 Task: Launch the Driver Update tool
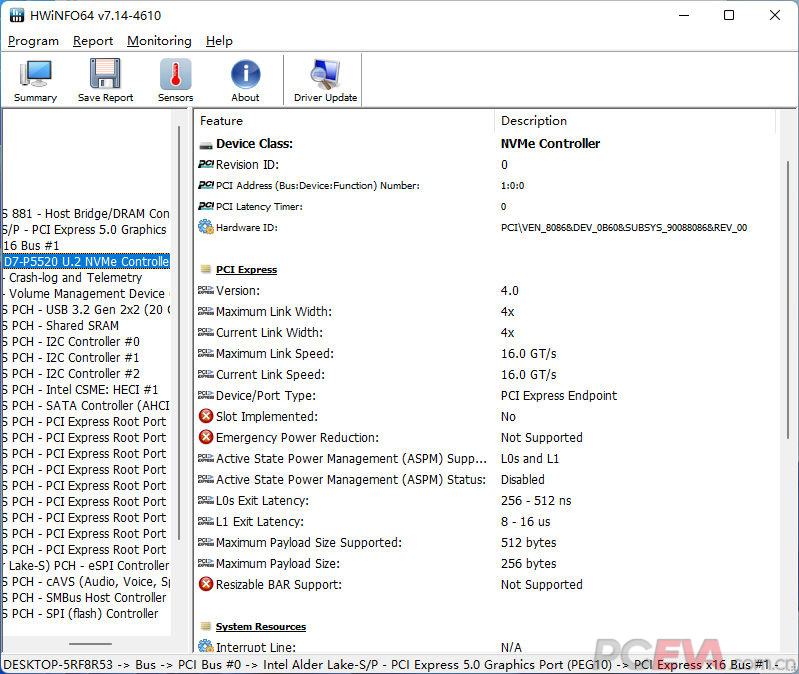coord(325,80)
